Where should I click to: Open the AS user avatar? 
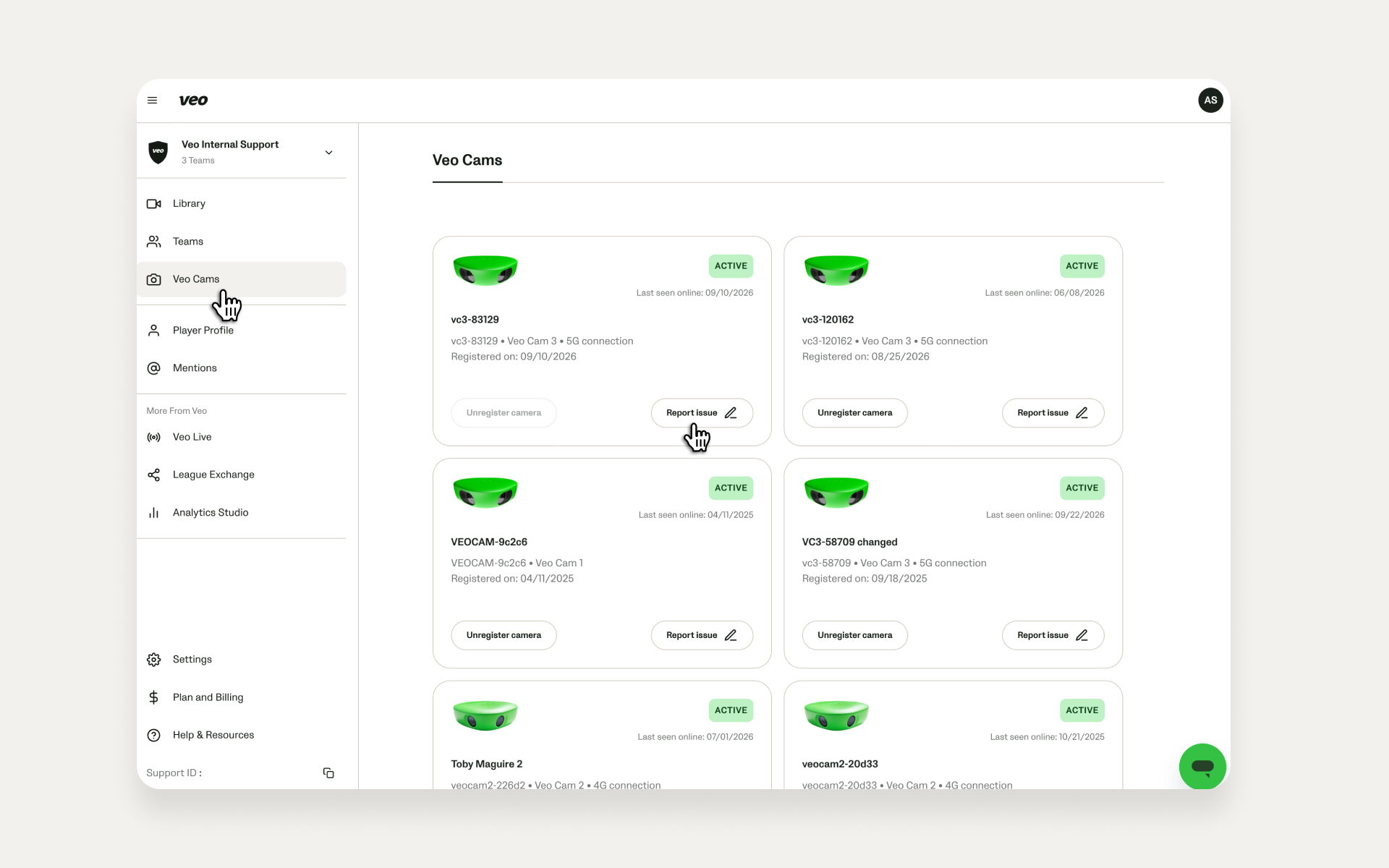pyautogui.click(x=1210, y=101)
